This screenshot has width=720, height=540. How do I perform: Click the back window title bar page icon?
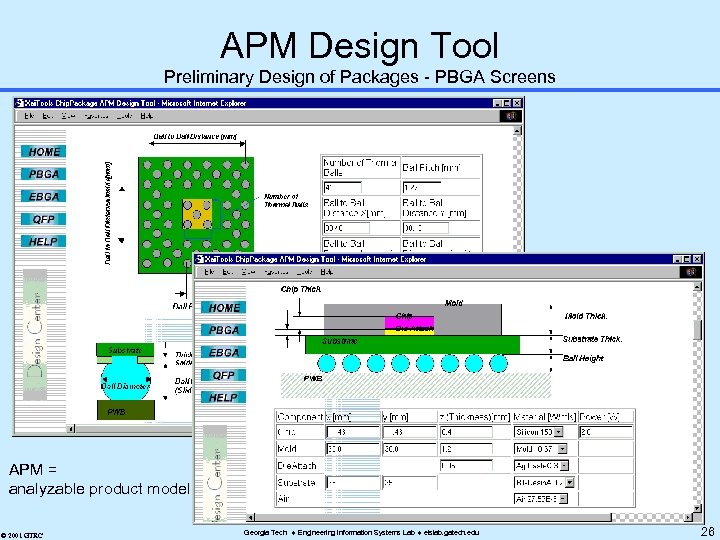[x=19, y=103]
